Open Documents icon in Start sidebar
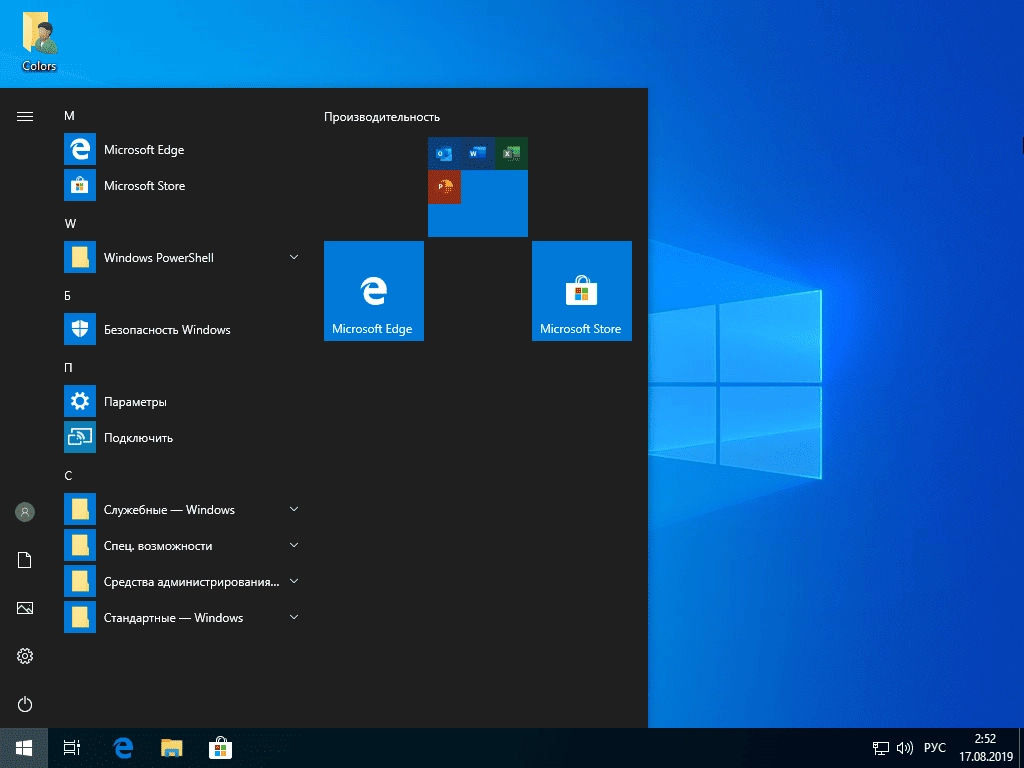This screenshot has width=1024, height=768. tap(25, 560)
